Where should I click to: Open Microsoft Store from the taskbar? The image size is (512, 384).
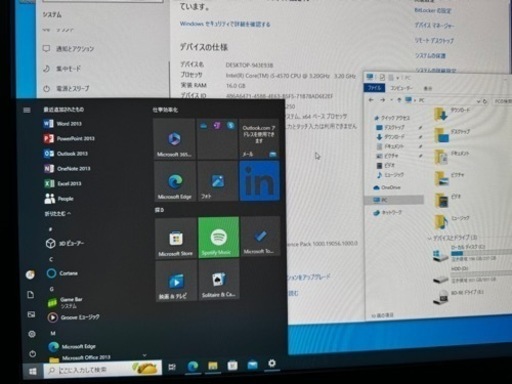(232, 365)
